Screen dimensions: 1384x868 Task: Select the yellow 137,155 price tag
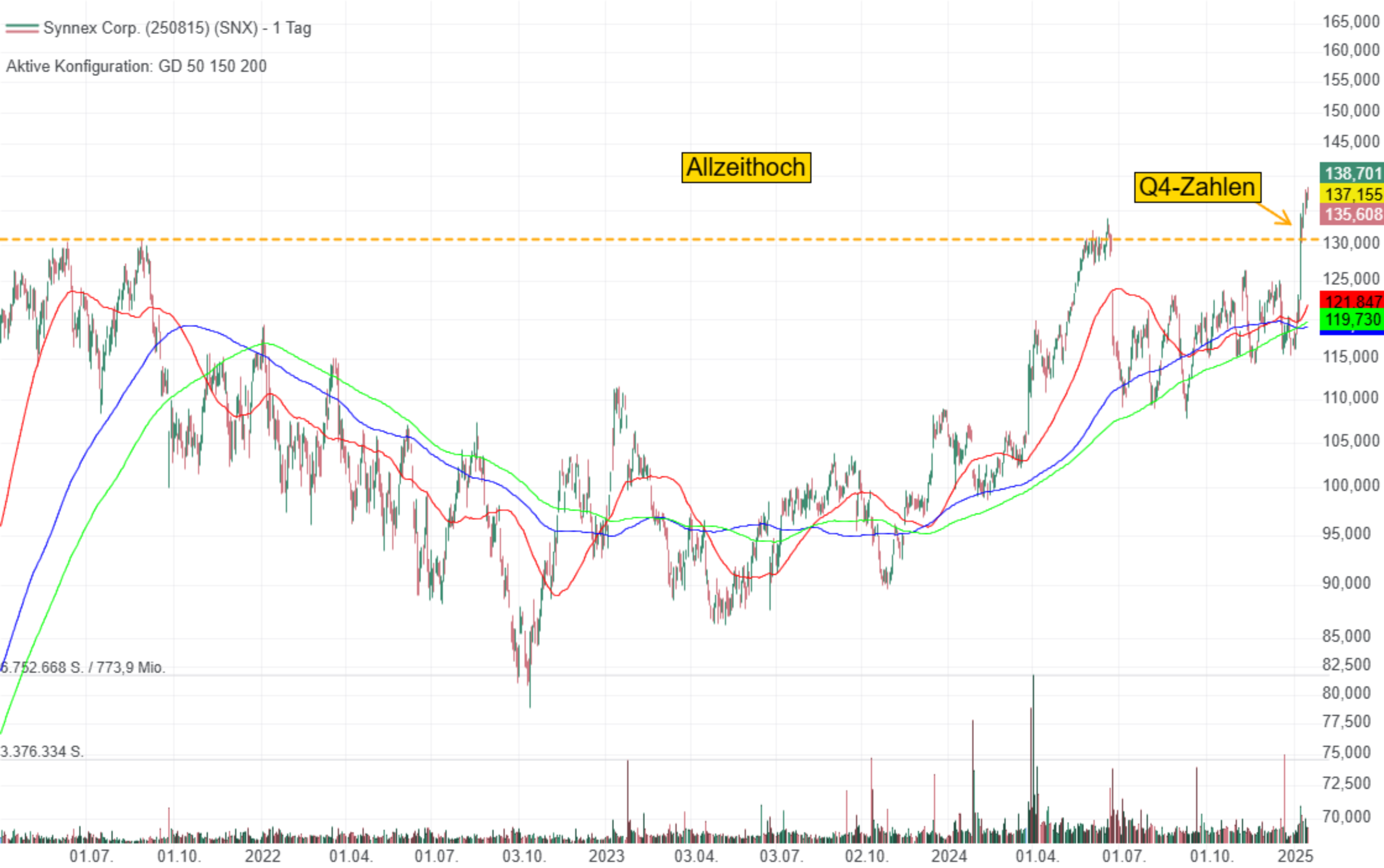[x=1352, y=194]
